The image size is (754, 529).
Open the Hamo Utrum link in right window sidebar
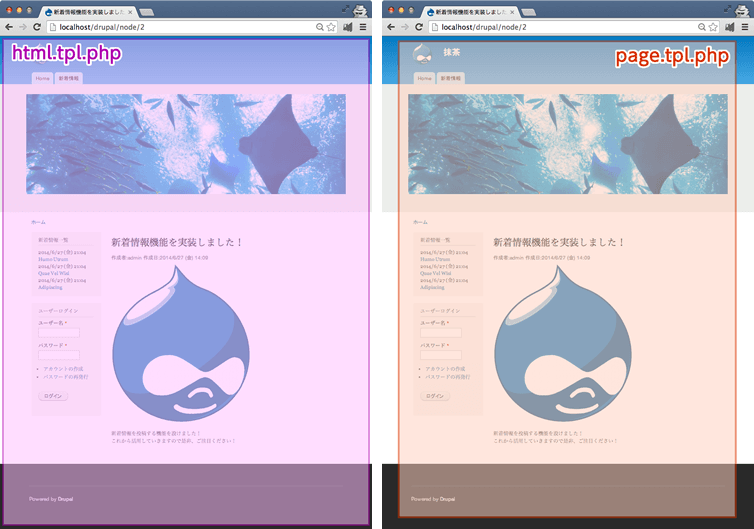(435, 259)
